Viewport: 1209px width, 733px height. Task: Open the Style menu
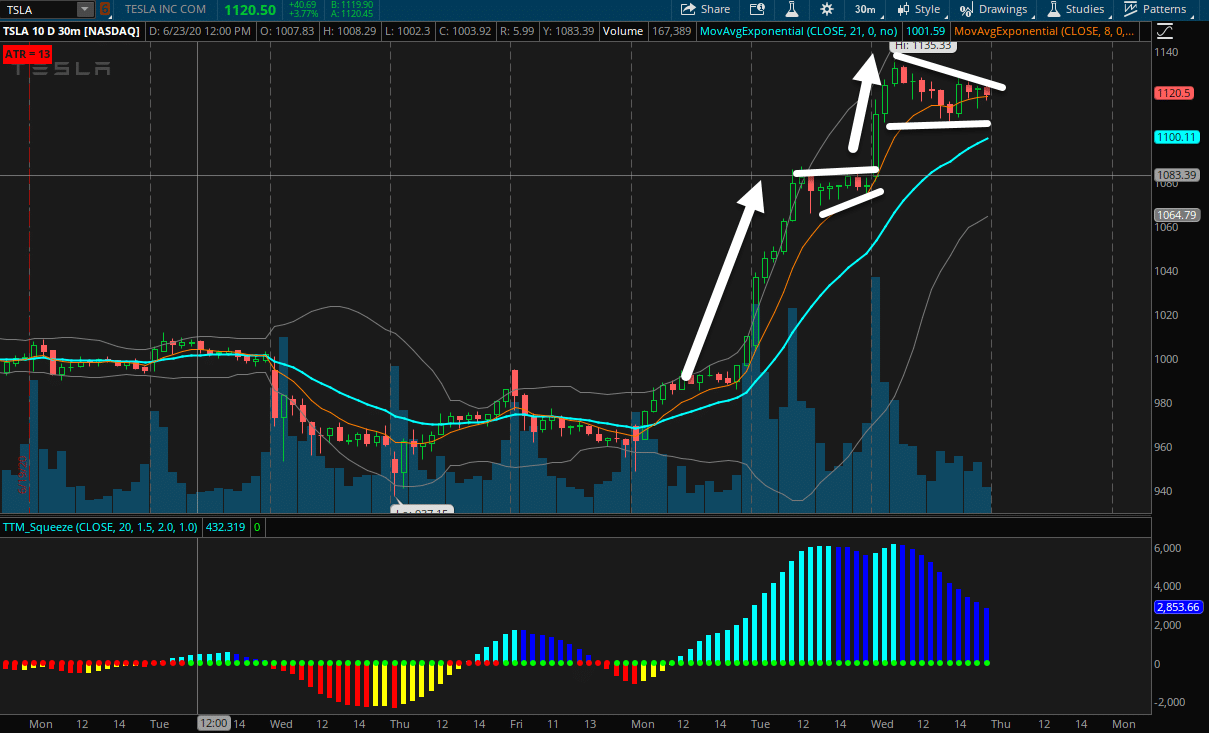click(x=921, y=9)
